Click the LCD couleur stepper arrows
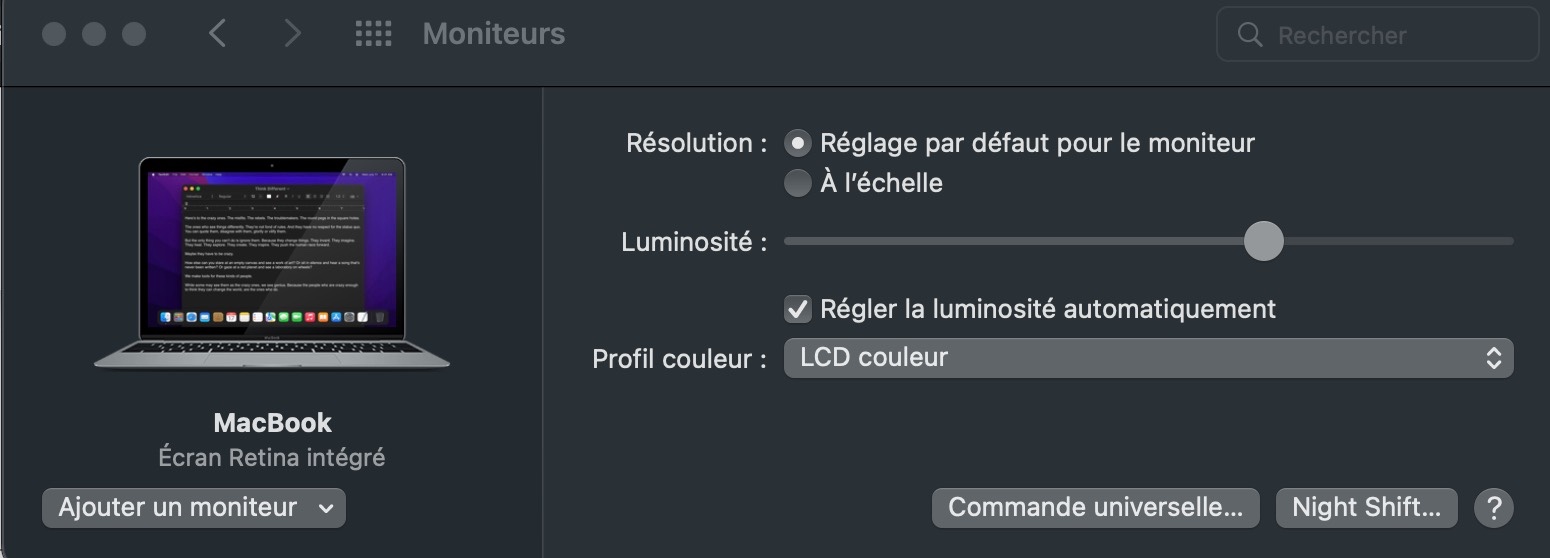 [x=1493, y=358]
